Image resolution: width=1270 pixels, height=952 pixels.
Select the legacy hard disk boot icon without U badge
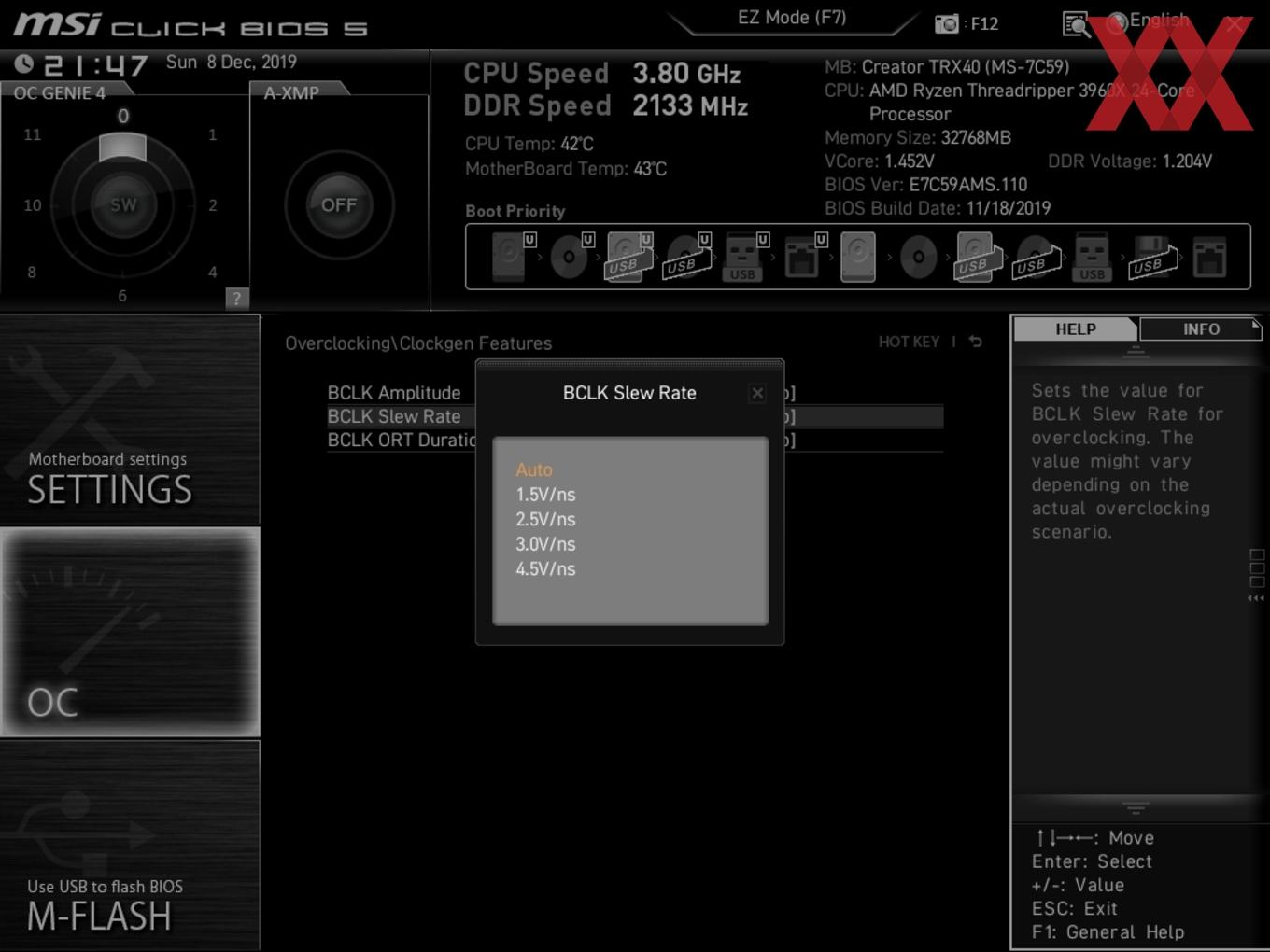(x=858, y=257)
